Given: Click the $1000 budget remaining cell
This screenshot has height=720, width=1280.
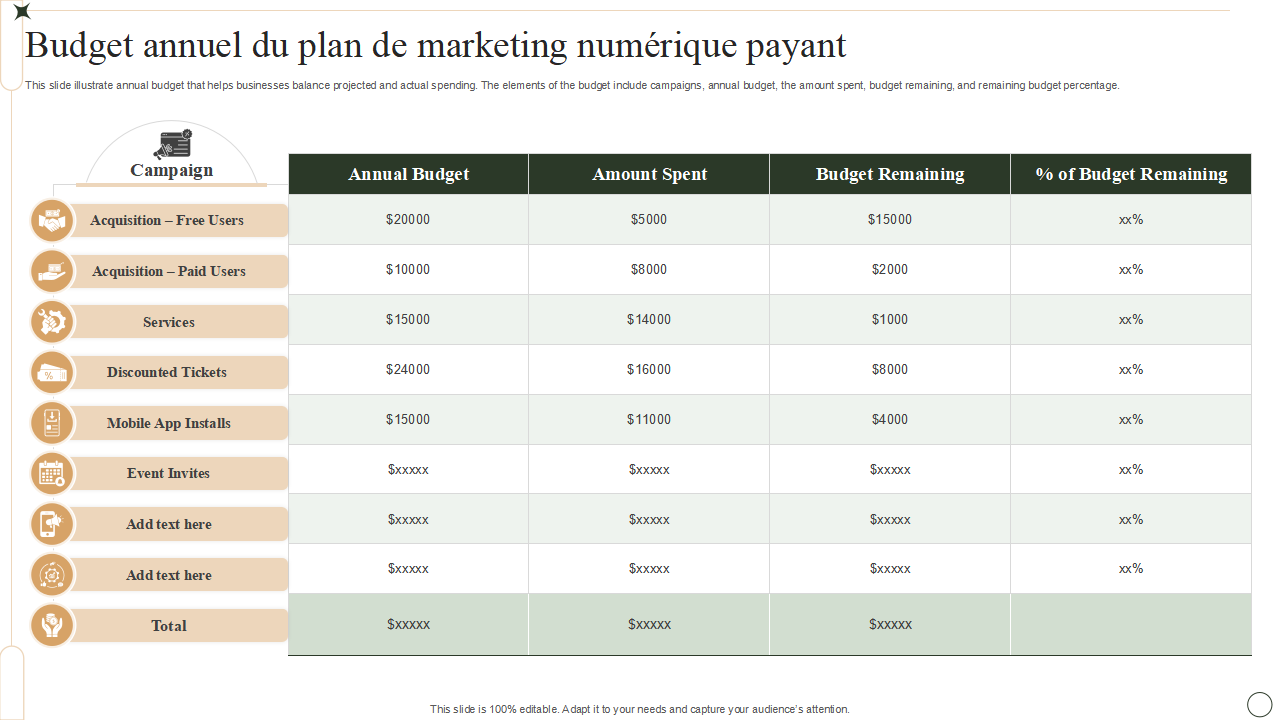Looking at the screenshot, I should click(x=890, y=319).
